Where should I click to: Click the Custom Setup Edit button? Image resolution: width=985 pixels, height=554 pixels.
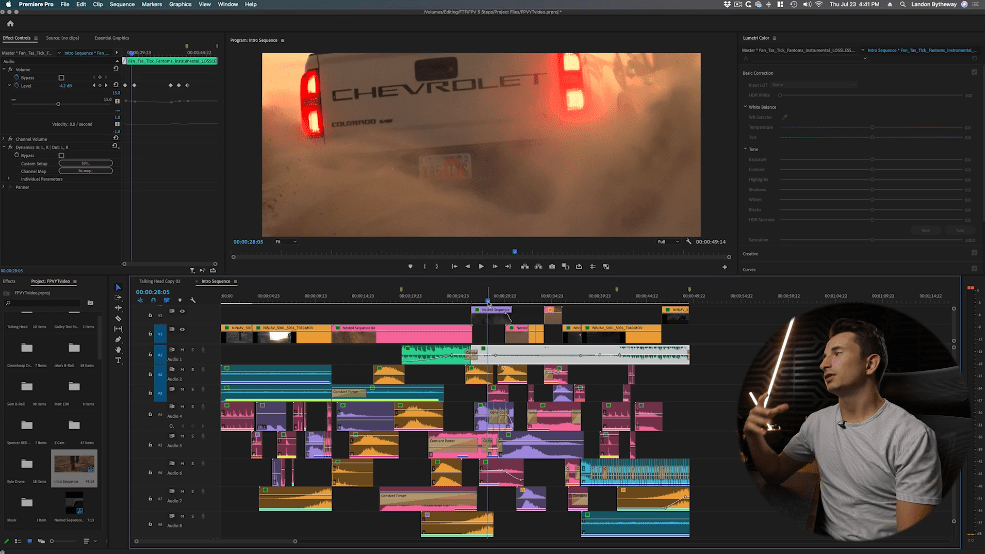tap(85, 163)
